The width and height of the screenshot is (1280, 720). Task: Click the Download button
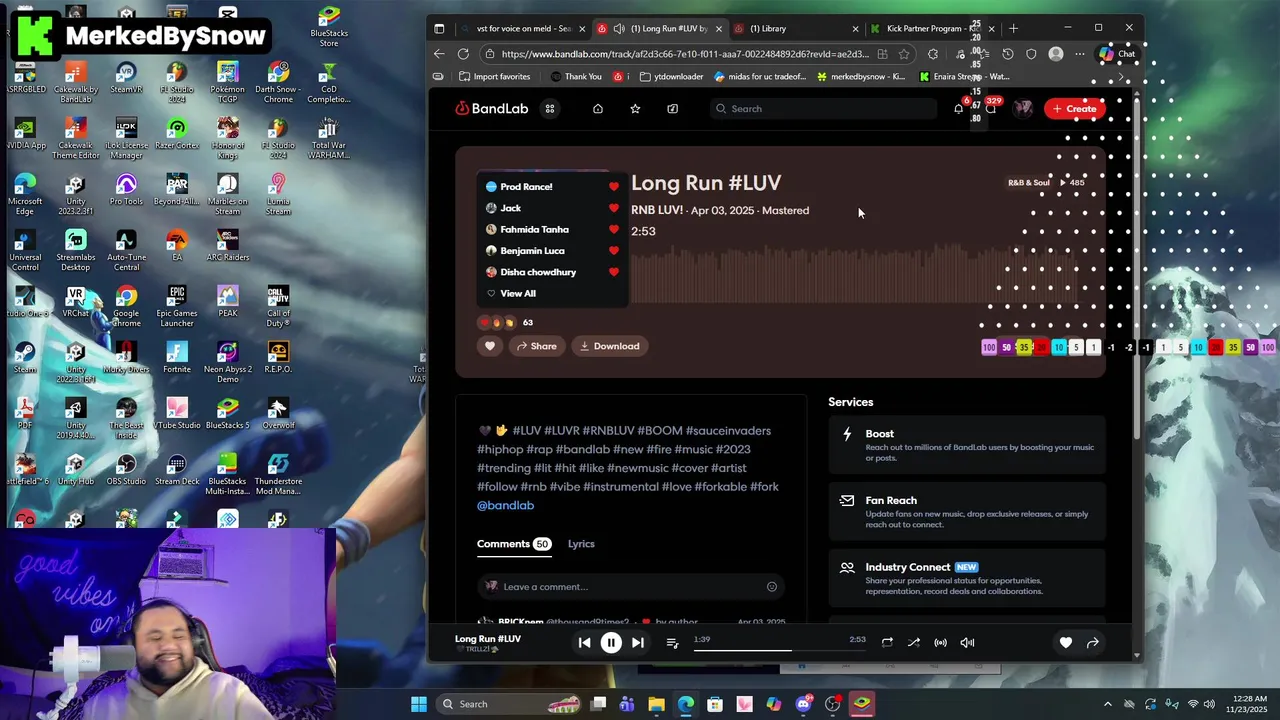(x=610, y=346)
